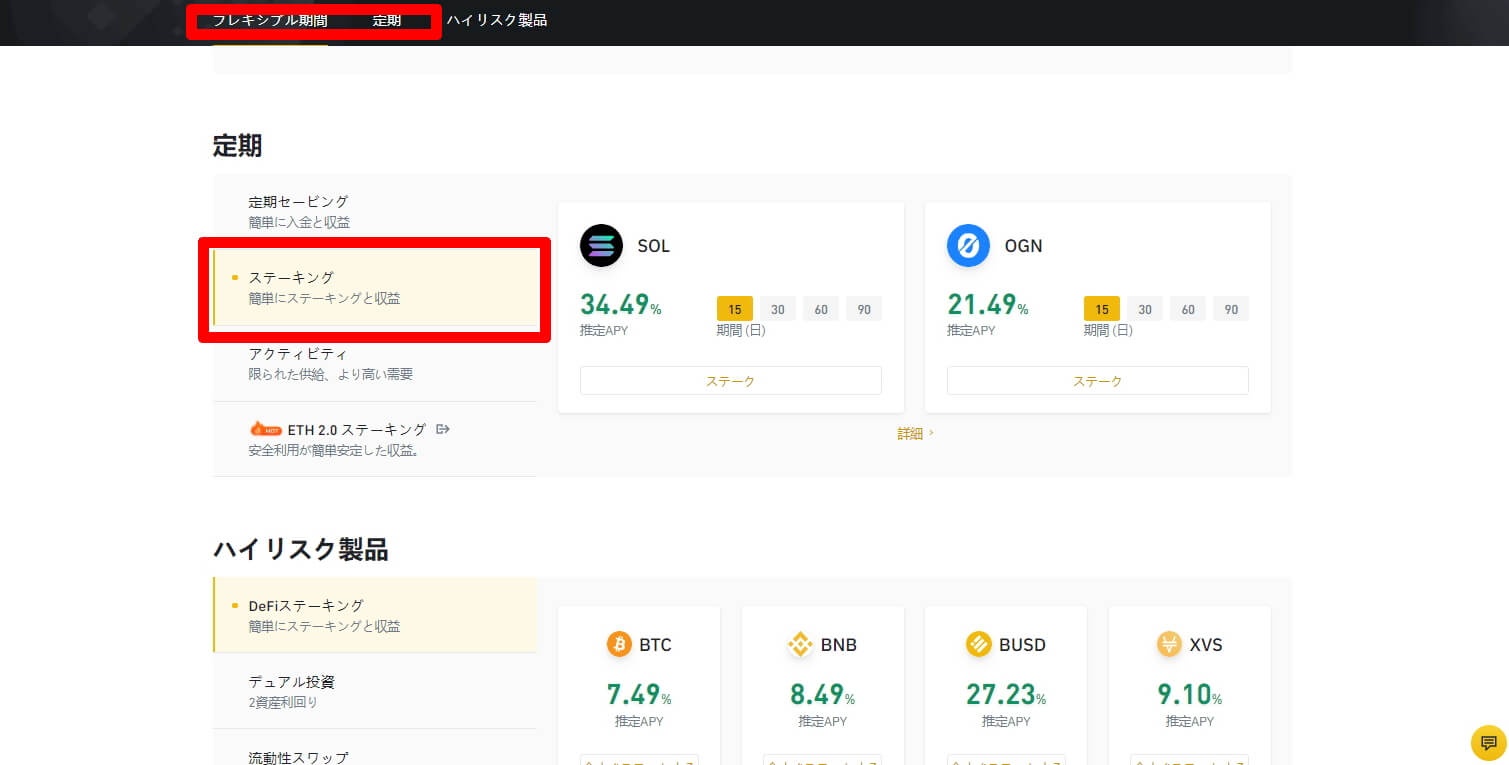The image size is (1509, 765).
Task: Switch to フレキシブル期間 tab
Action: click(269, 21)
